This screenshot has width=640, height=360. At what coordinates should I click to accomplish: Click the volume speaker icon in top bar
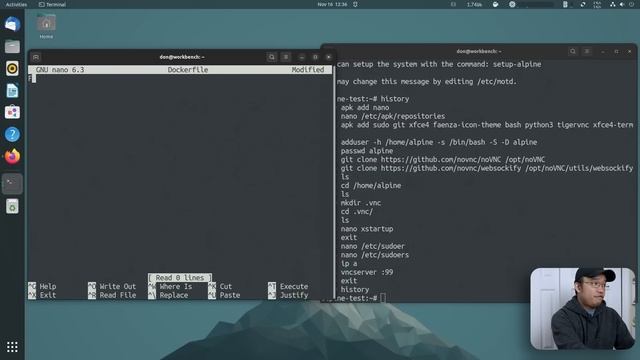[x=622, y=4]
